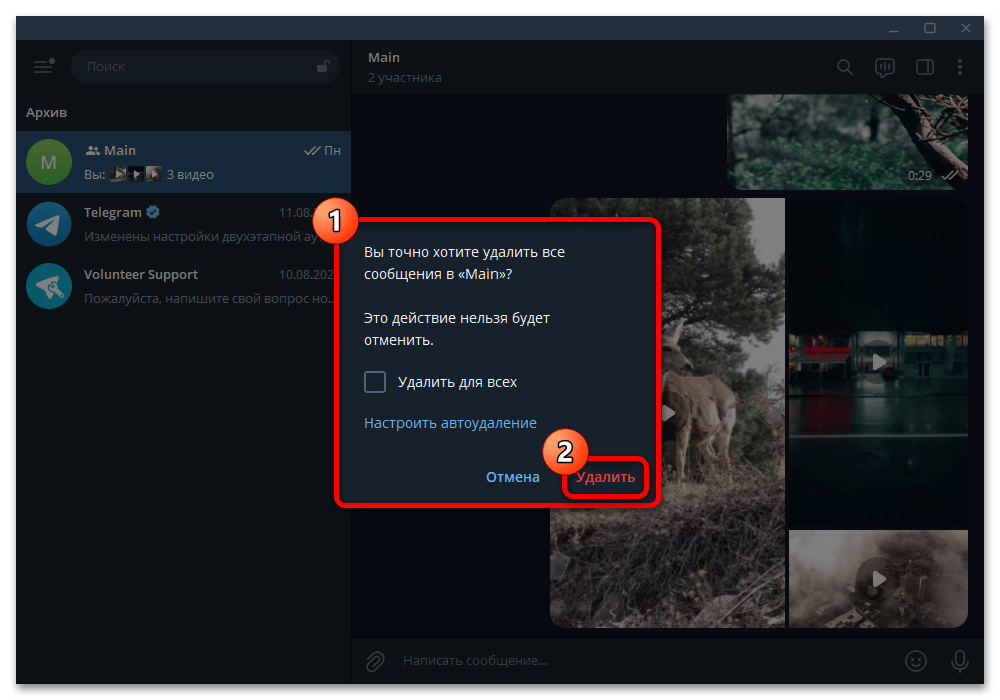Click the Архив header label
This screenshot has width=1000, height=700.
tap(46, 112)
